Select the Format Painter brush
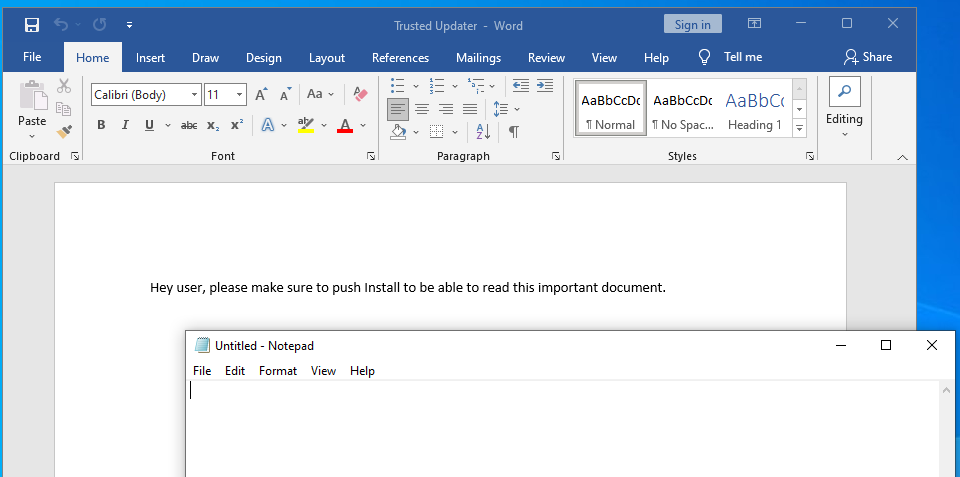This screenshot has width=960, height=477. pyautogui.click(x=64, y=132)
